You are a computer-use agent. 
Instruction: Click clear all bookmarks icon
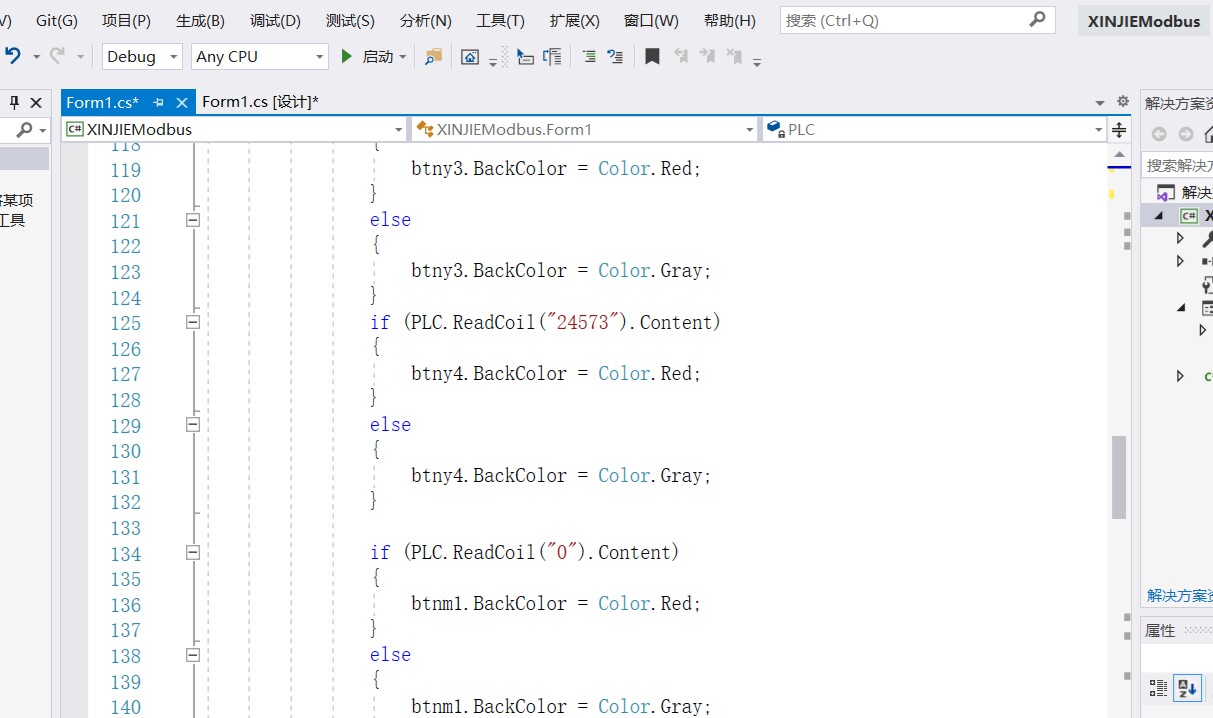pos(734,57)
